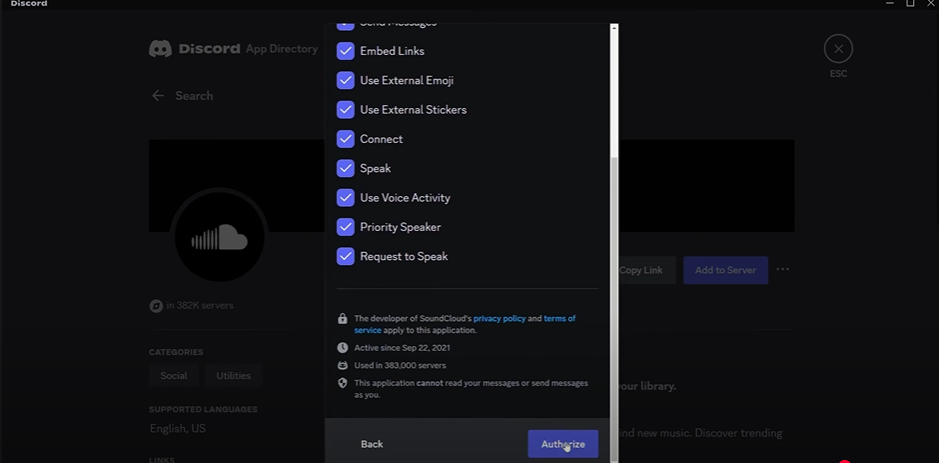Click the lock icon beside developer notice
The image size is (939, 463).
[343, 319]
